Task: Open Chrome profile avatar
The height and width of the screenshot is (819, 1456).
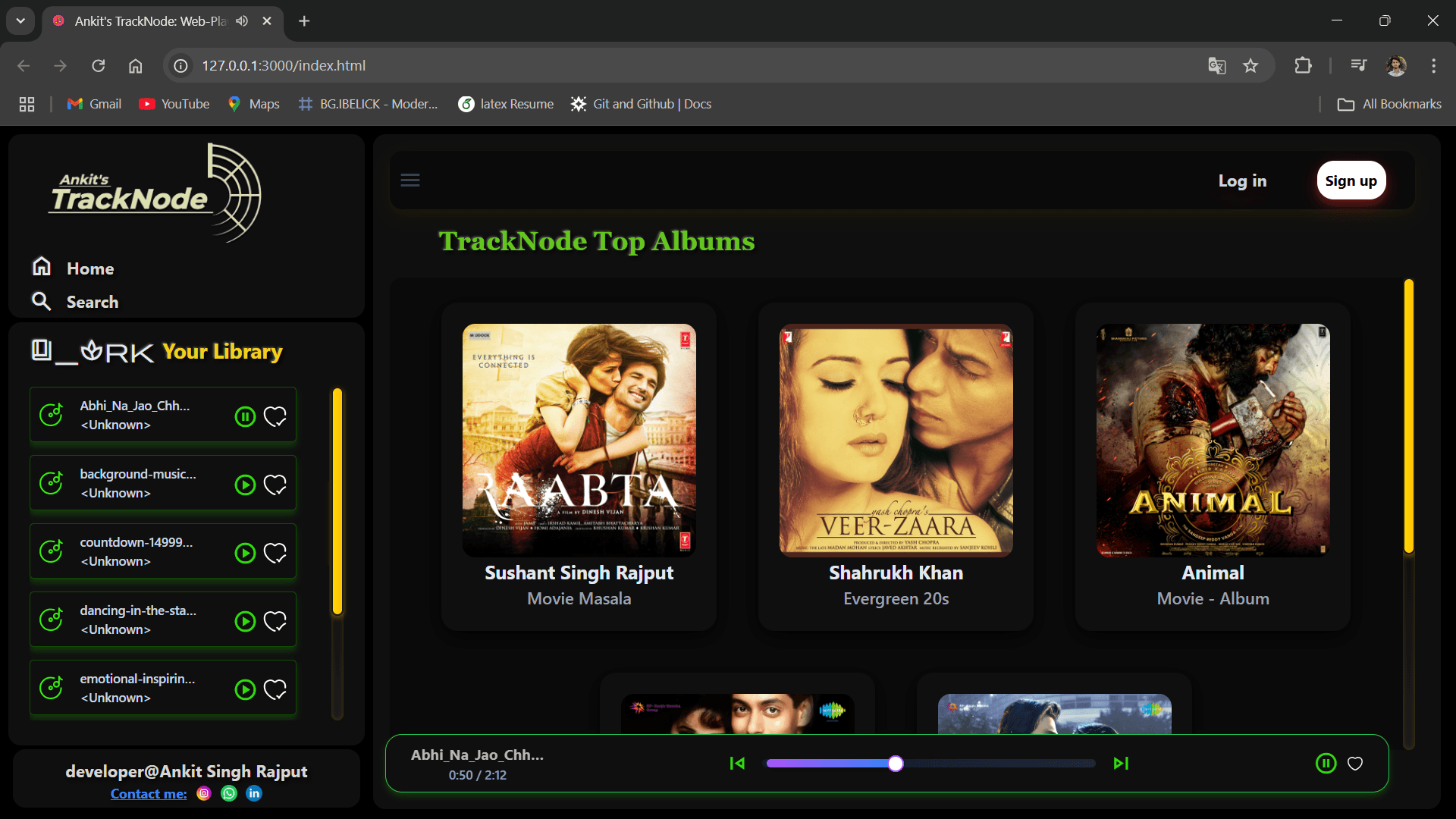Action: (1396, 66)
